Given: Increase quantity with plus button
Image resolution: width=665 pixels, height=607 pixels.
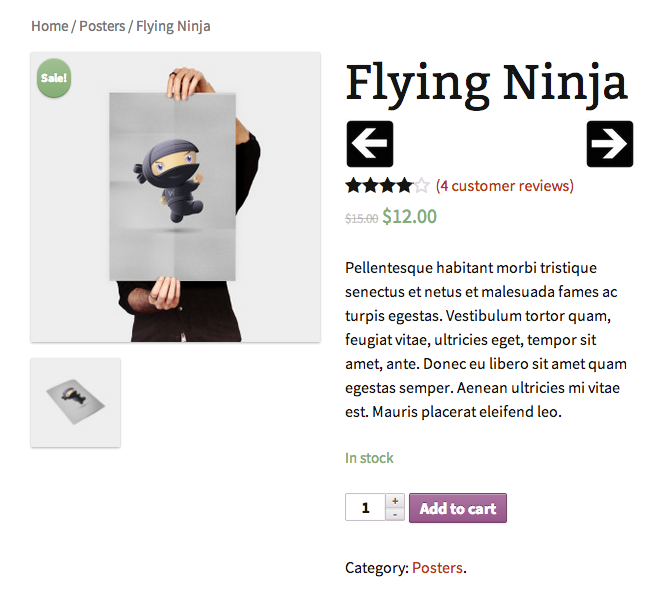Looking at the screenshot, I should (395, 501).
